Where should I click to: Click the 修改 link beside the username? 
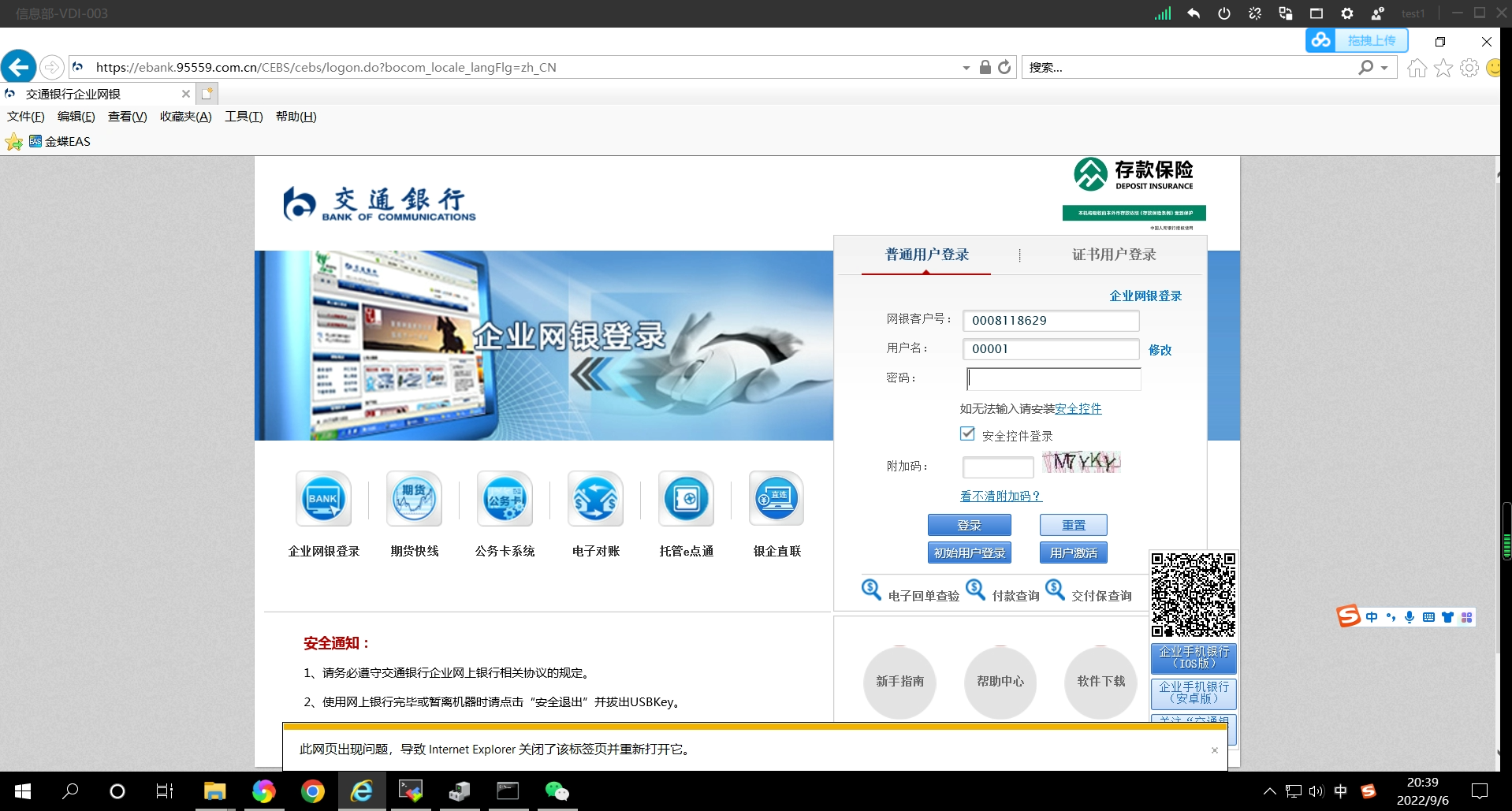tap(1160, 350)
